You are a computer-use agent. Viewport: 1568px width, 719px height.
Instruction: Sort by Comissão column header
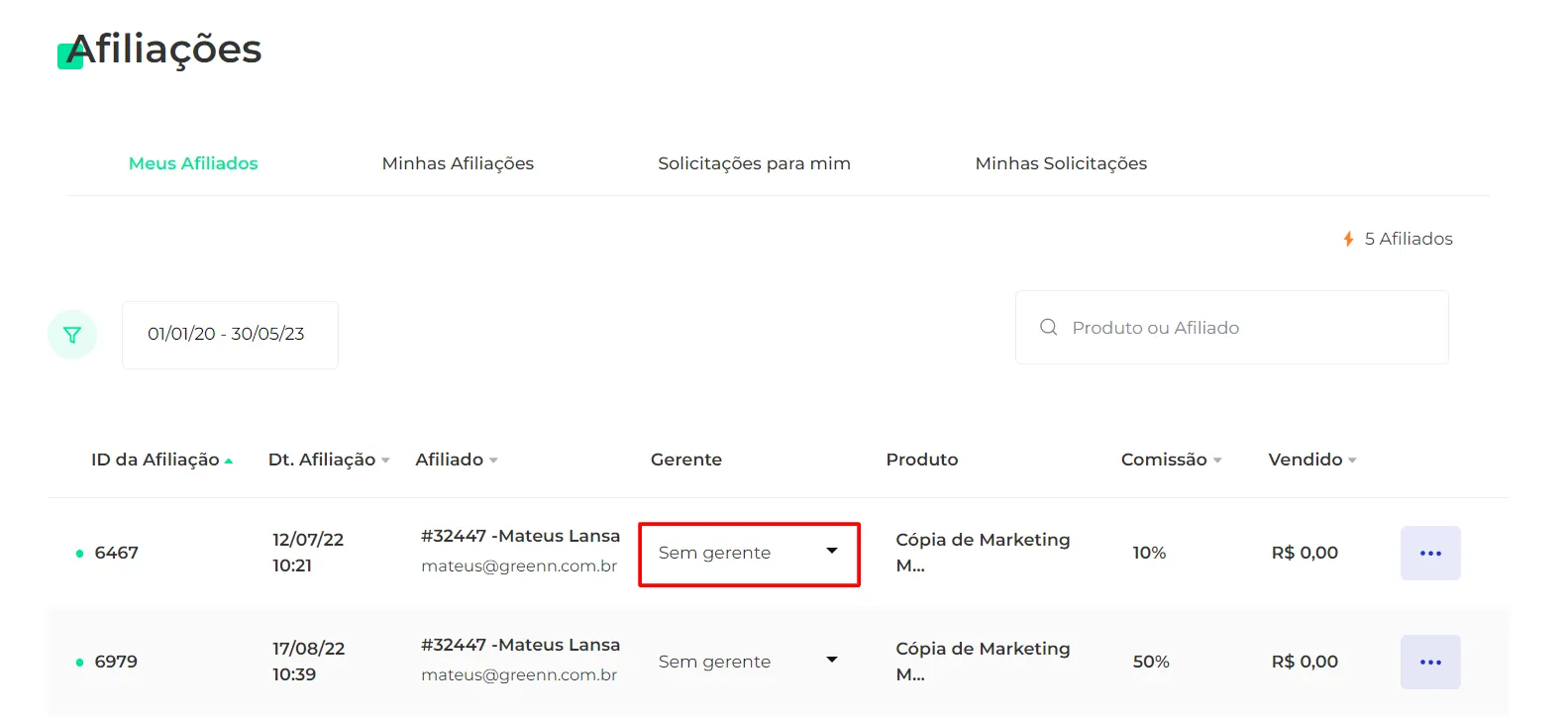click(x=1171, y=460)
